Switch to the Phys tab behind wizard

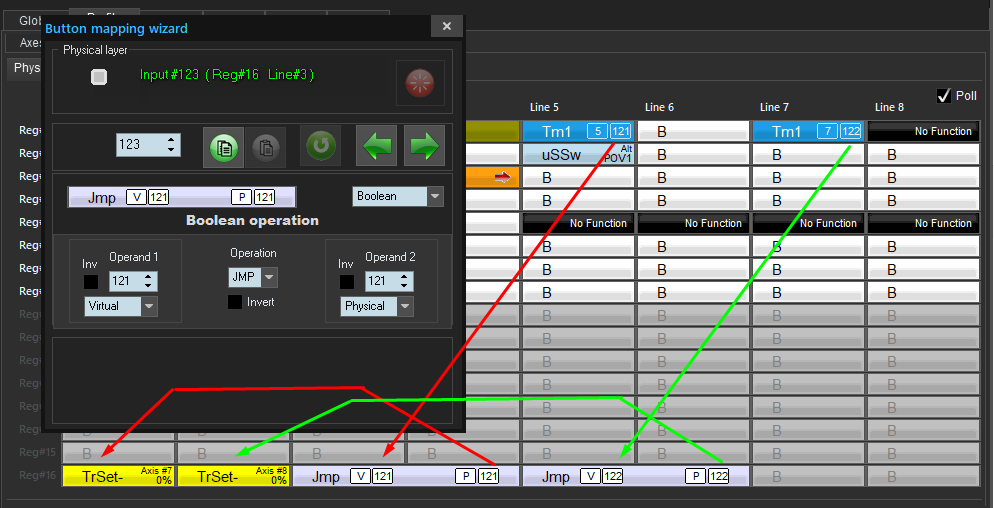pos(25,68)
